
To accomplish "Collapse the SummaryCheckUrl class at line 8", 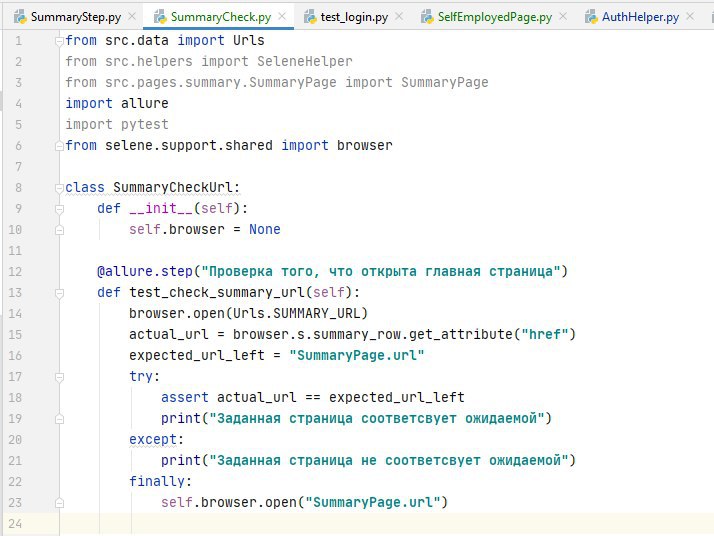I will click(x=59, y=188).
